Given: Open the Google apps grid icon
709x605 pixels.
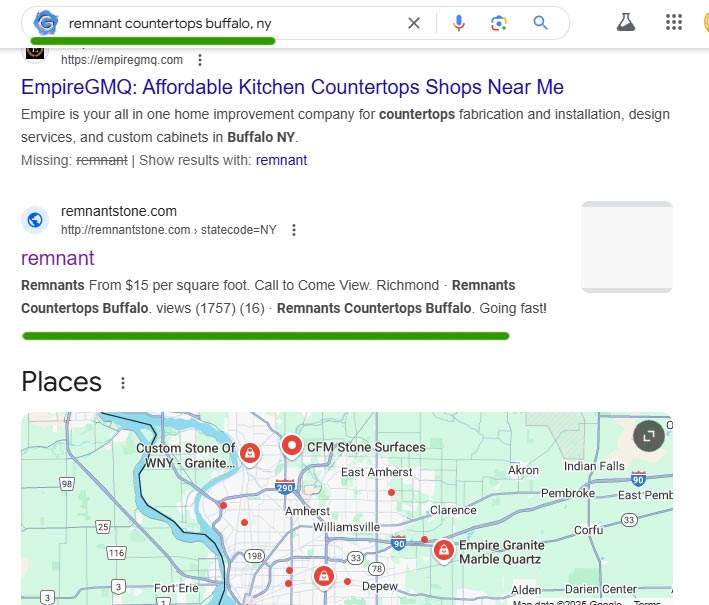Looking at the screenshot, I should pyautogui.click(x=674, y=22).
